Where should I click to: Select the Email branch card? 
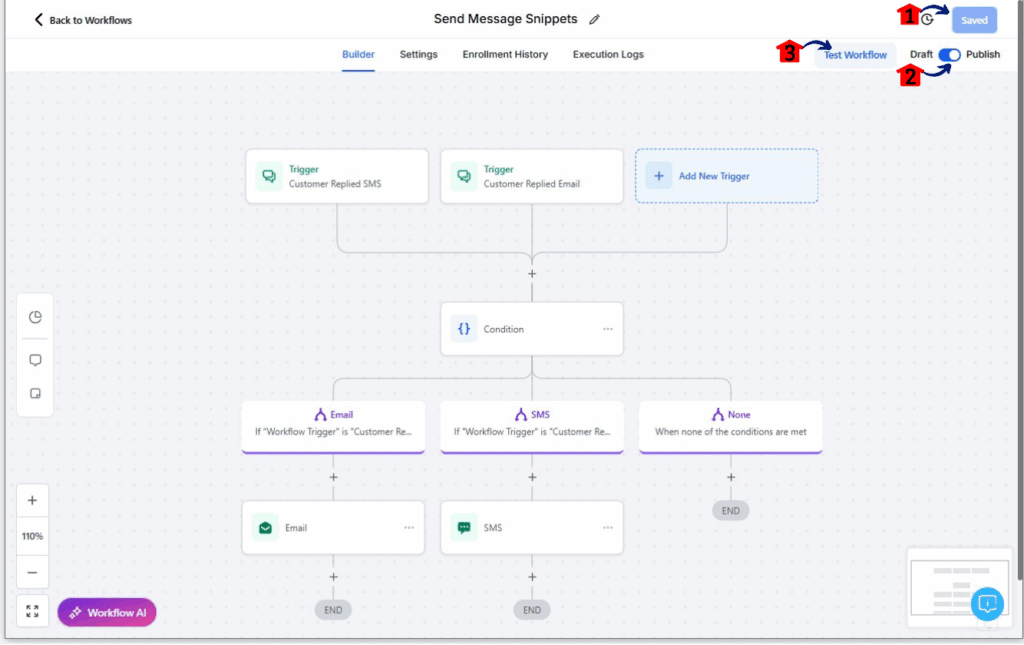(x=333, y=426)
